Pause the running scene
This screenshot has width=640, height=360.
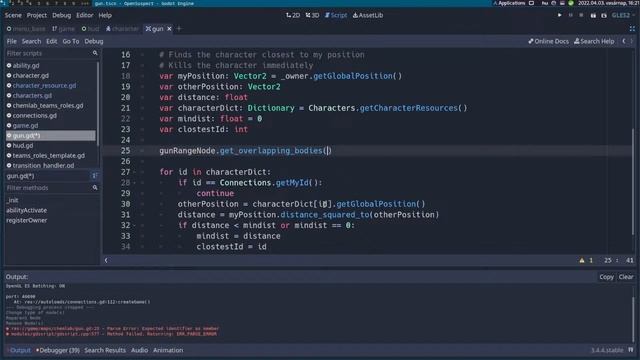[x=571, y=15]
